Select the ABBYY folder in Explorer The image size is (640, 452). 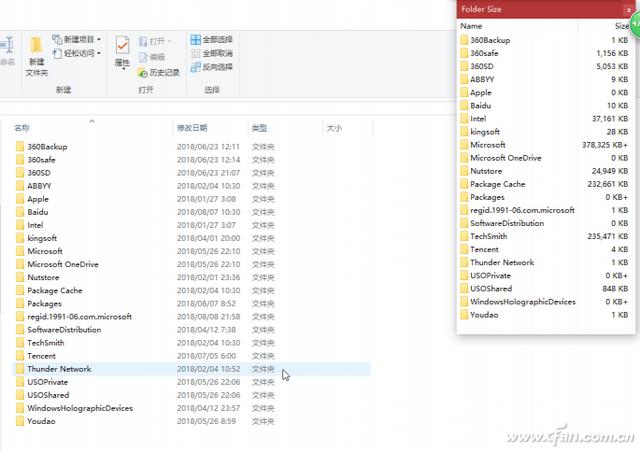(33, 186)
